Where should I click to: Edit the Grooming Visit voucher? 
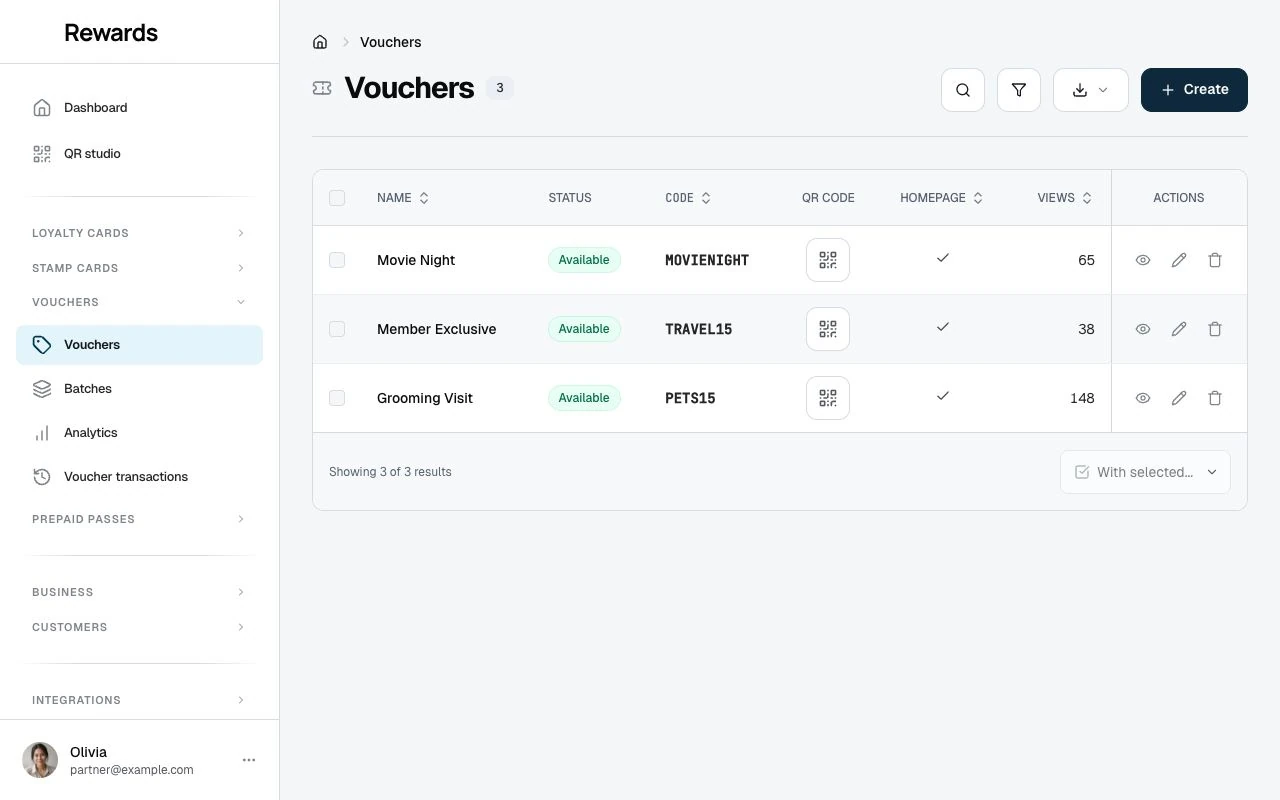click(x=1179, y=398)
